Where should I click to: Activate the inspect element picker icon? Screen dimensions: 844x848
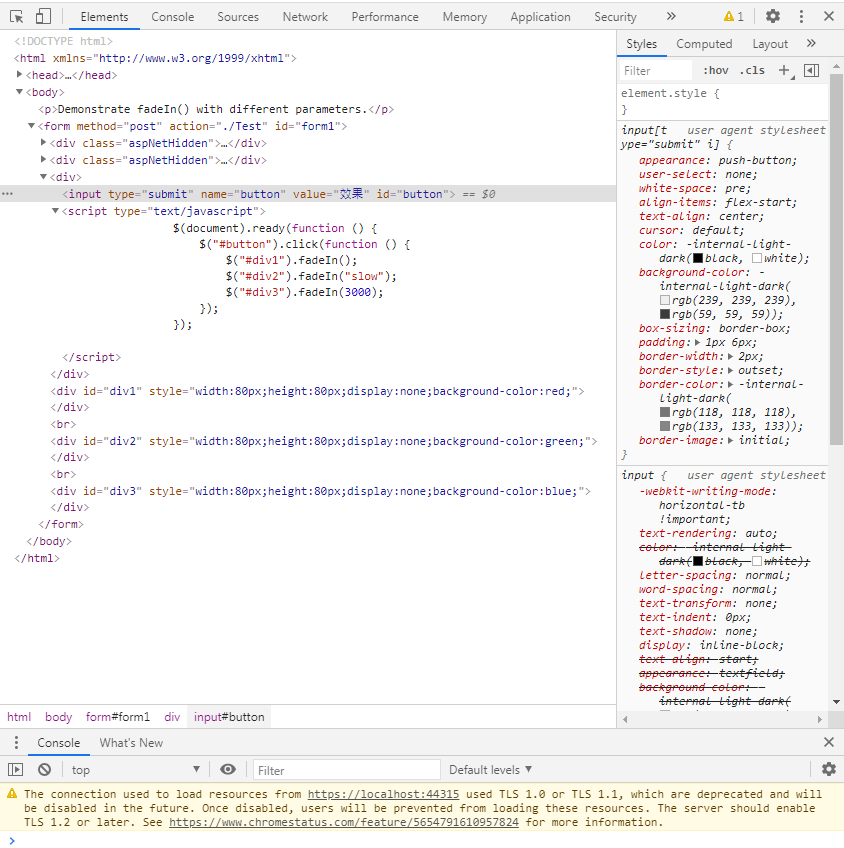point(17,17)
